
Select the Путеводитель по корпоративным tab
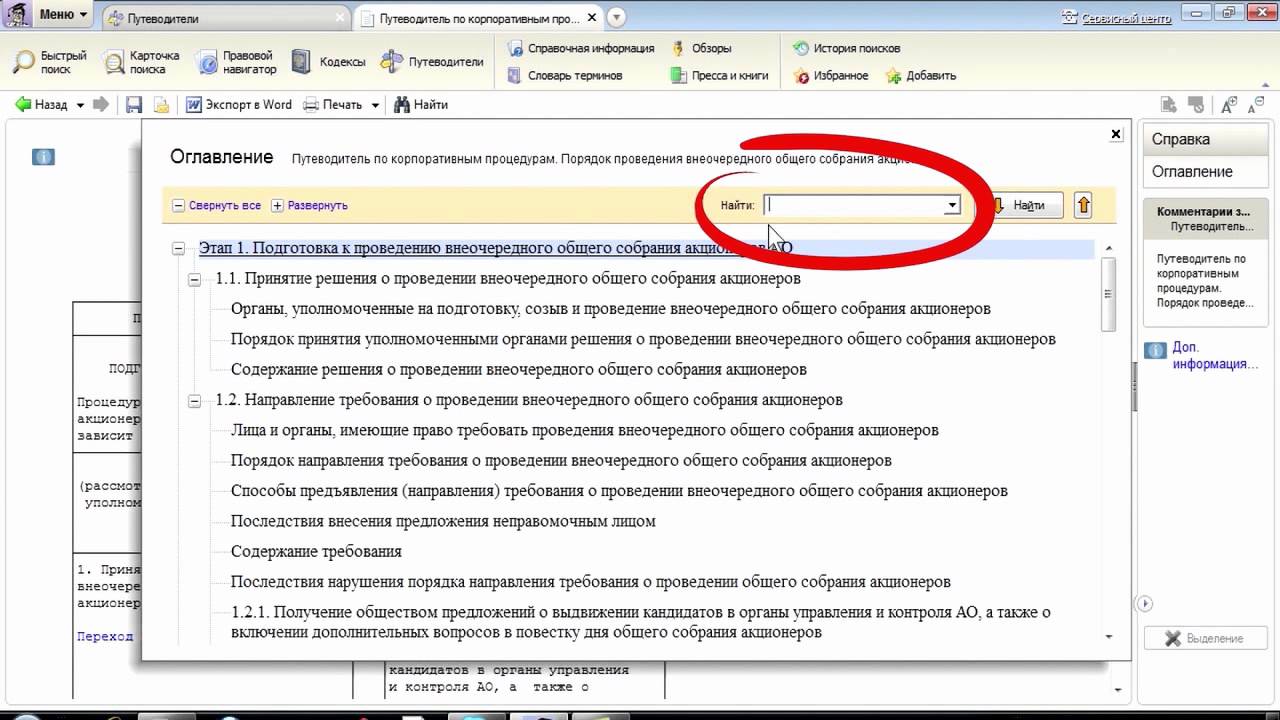tap(478, 18)
